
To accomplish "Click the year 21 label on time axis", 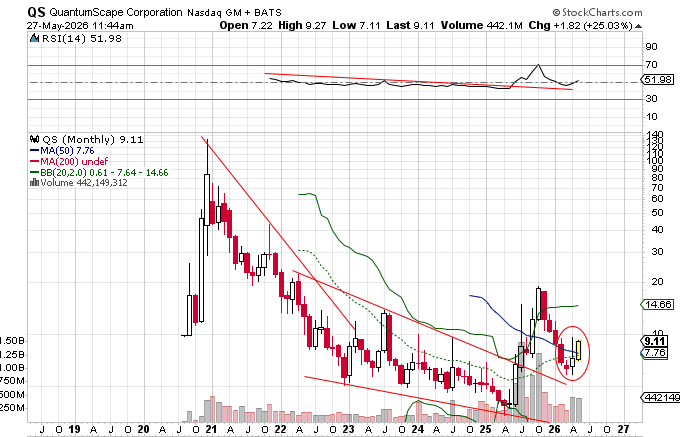I will pyautogui.click(x=211, y=429).
